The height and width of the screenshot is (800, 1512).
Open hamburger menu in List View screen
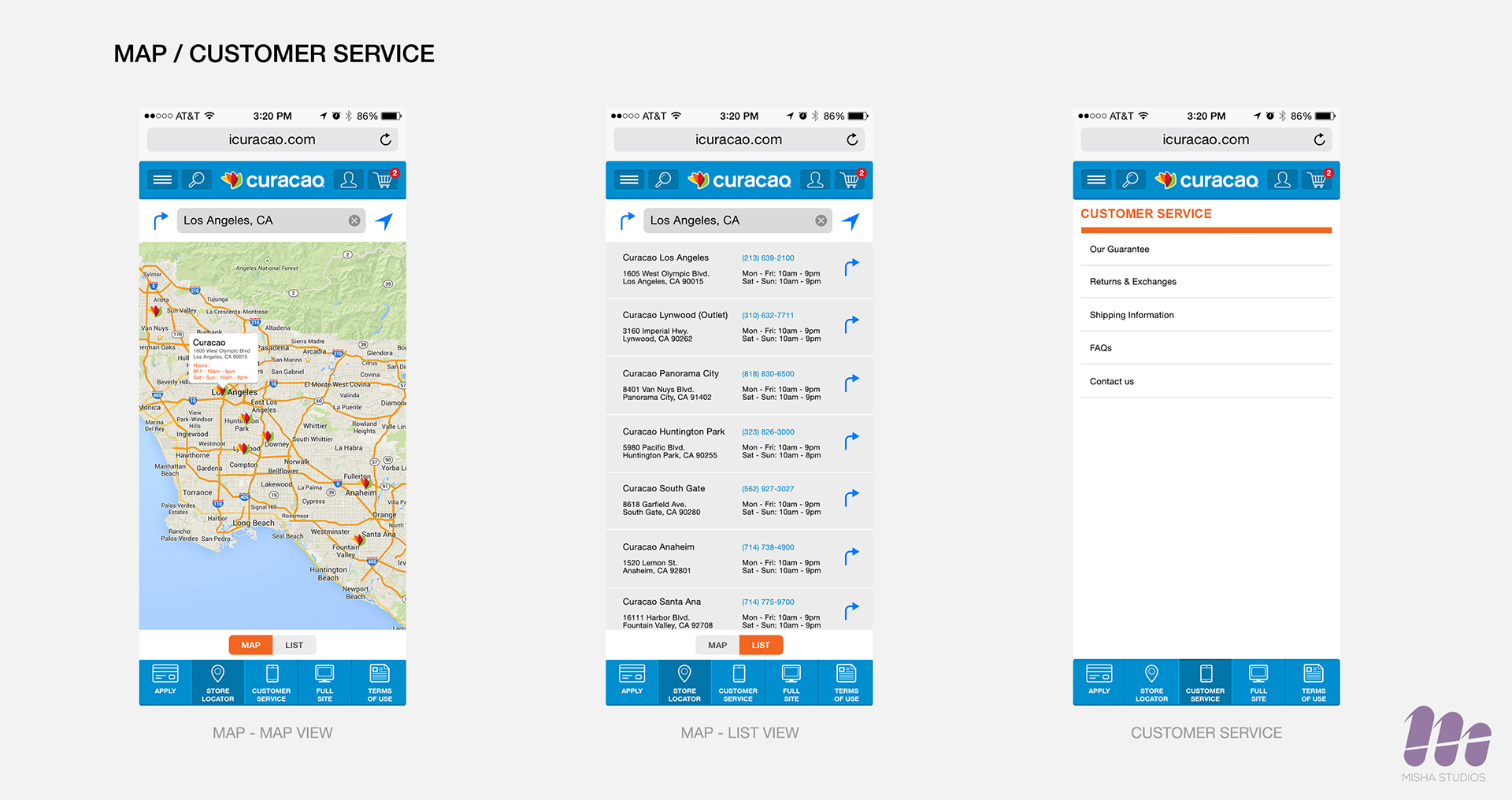629,180
